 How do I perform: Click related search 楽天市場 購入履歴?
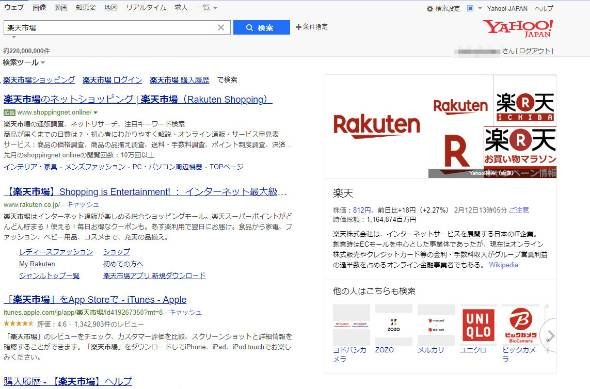click(179, 80)
